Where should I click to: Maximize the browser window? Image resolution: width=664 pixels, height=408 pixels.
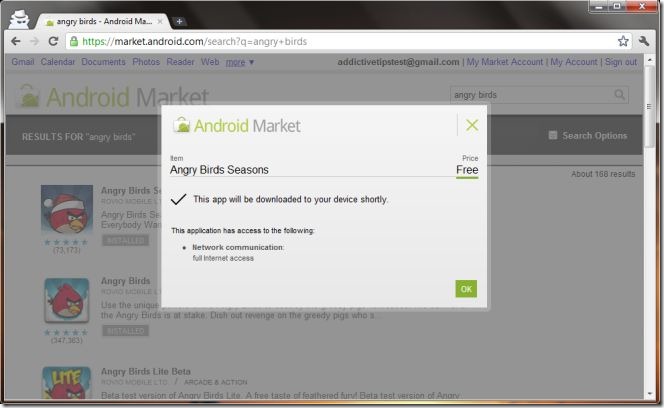[x=617, y=6]
